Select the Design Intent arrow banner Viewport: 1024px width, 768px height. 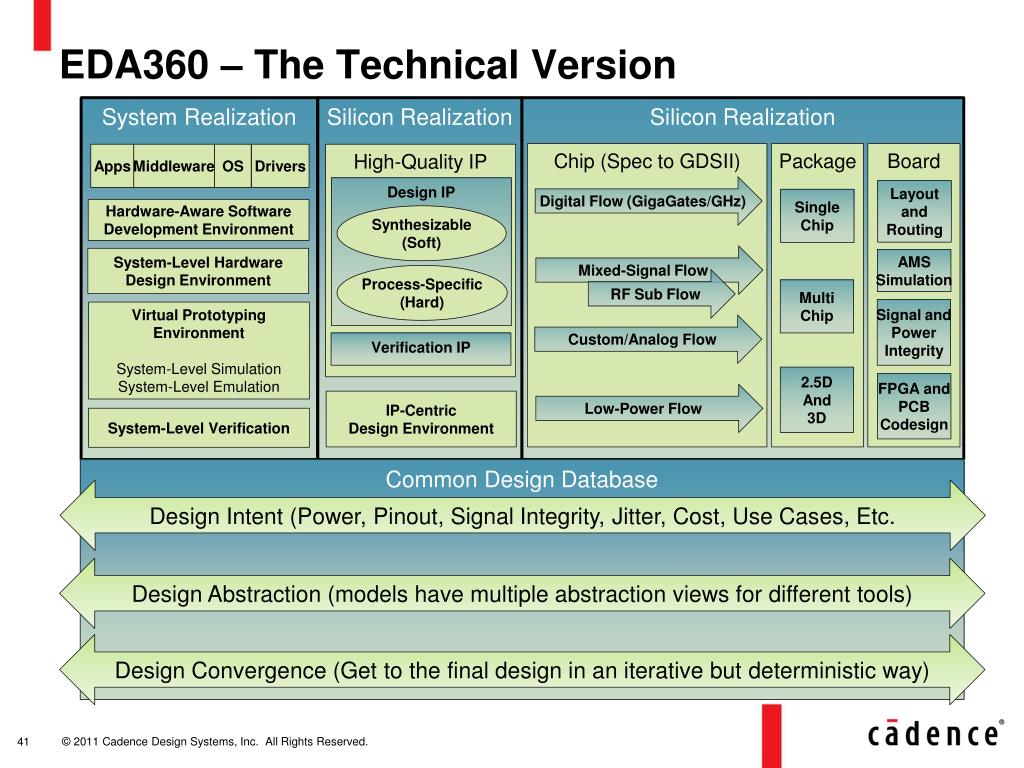(x=522, y=516)
